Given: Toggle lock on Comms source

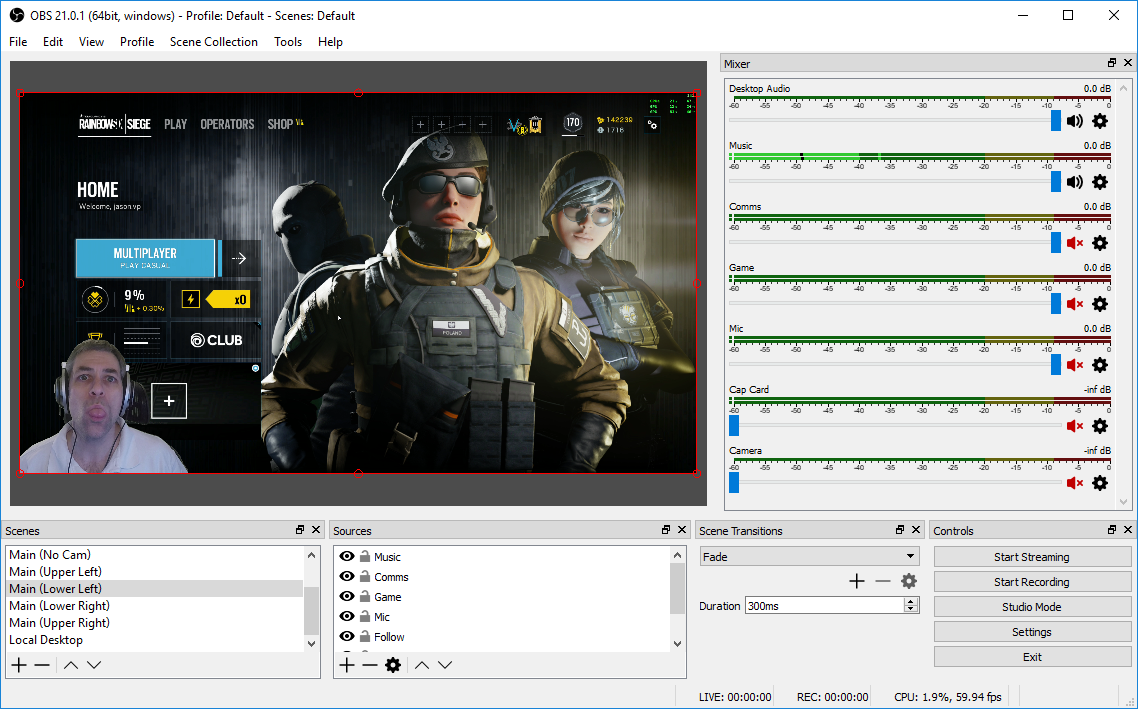Looking at the screenshot, I should point(365,576).
